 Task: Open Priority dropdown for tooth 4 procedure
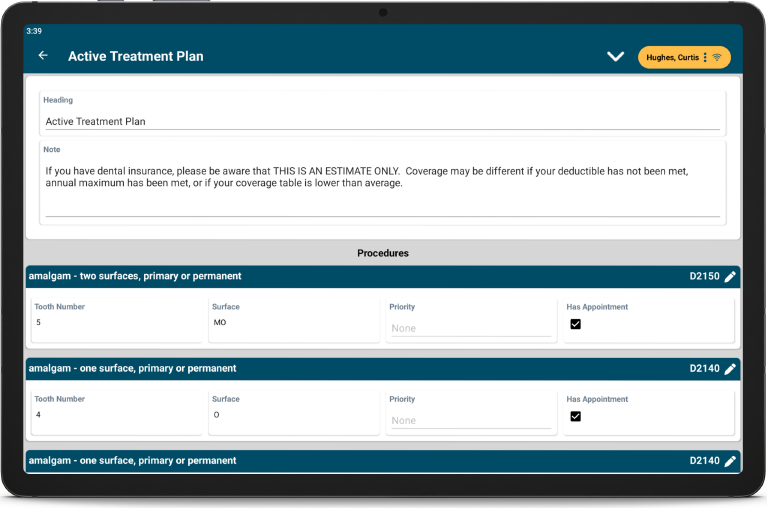point(470,420)
